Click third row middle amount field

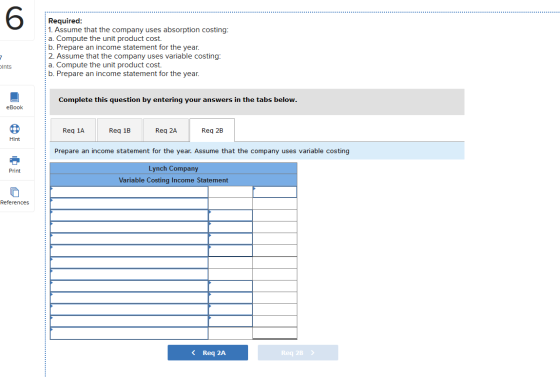[x=230, y=216]
